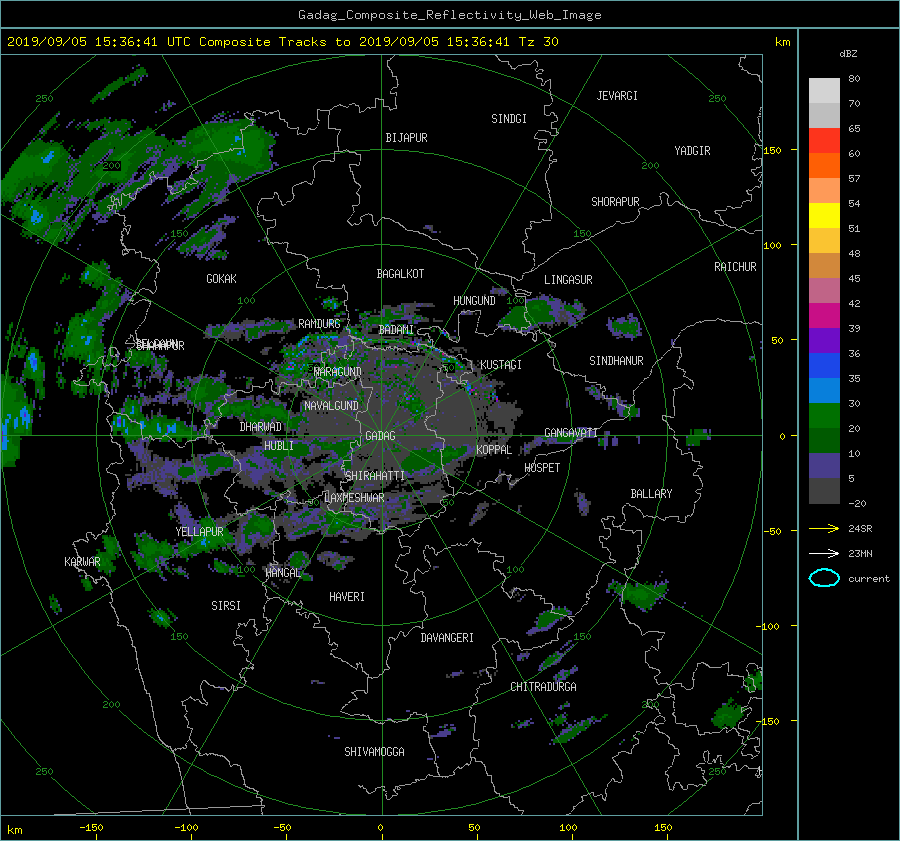Click the KARWAR city label
The height and width of the screenshot is (841, 900).
tap(82, 562)
